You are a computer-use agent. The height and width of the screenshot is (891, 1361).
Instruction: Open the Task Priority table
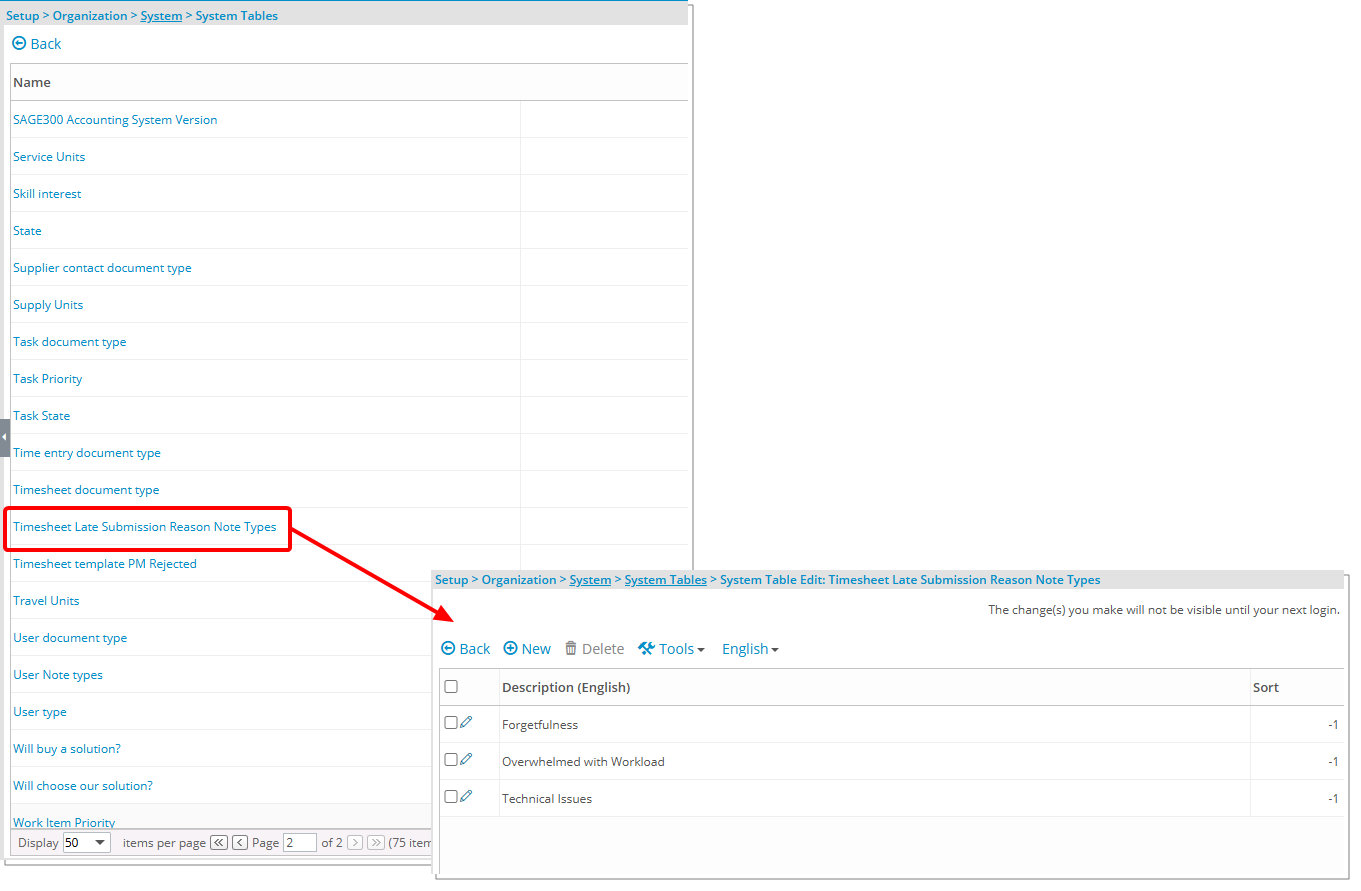point(48,379)
